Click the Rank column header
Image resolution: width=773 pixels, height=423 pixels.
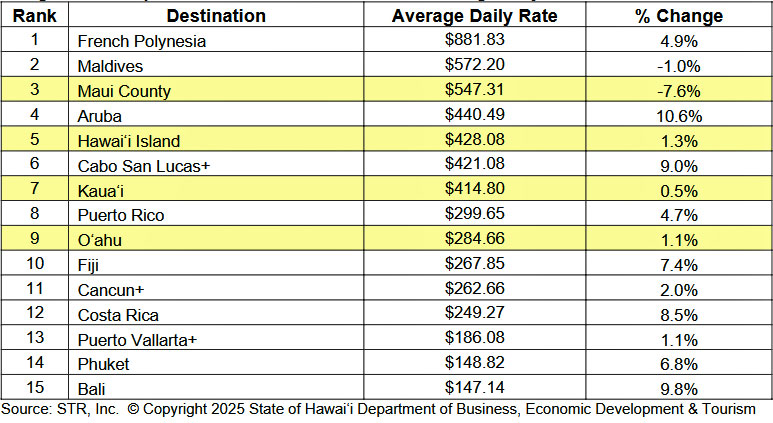(34, 16)
